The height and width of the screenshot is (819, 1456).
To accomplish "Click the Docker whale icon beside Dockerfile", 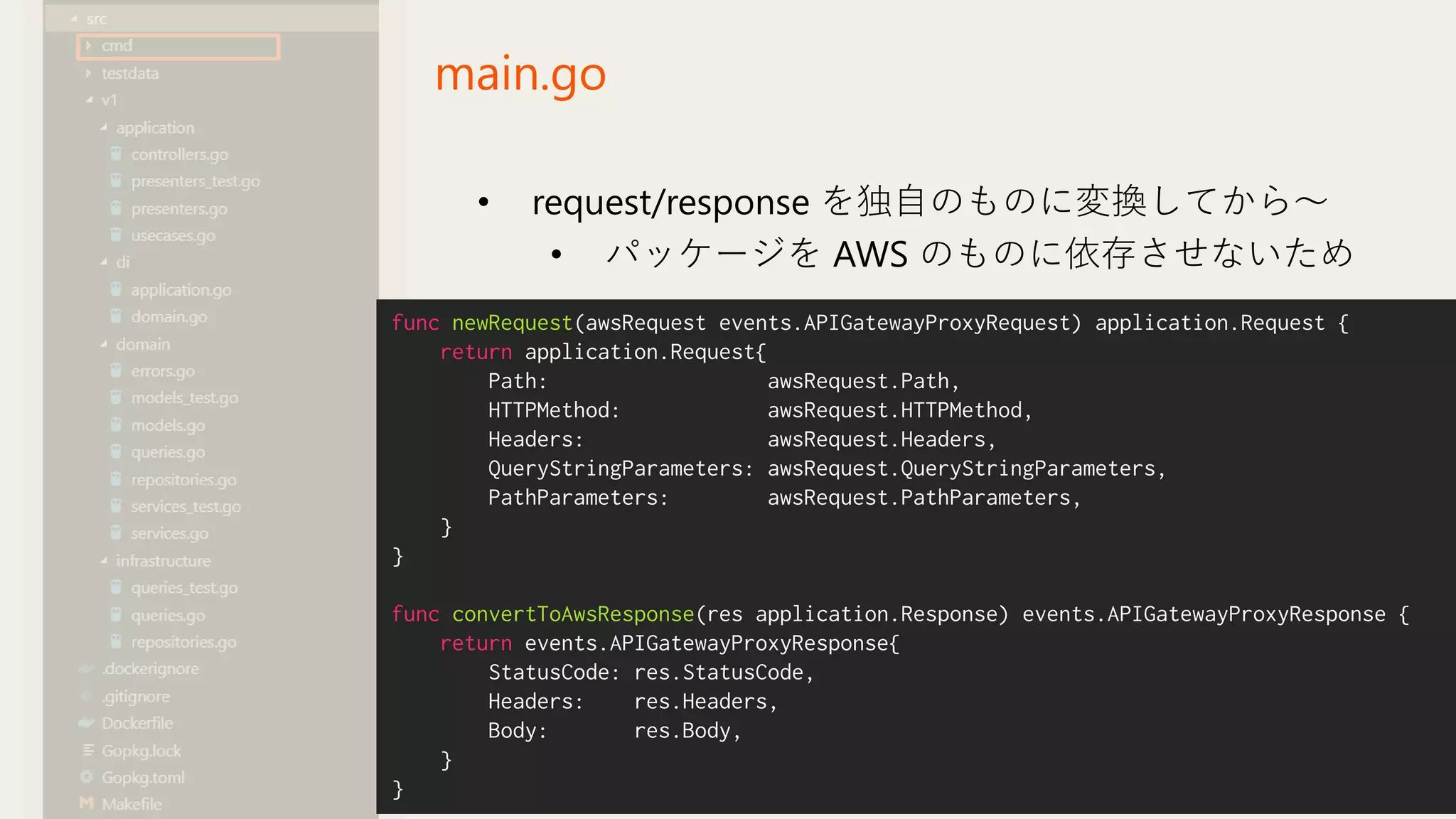I will tap(87, 723).
